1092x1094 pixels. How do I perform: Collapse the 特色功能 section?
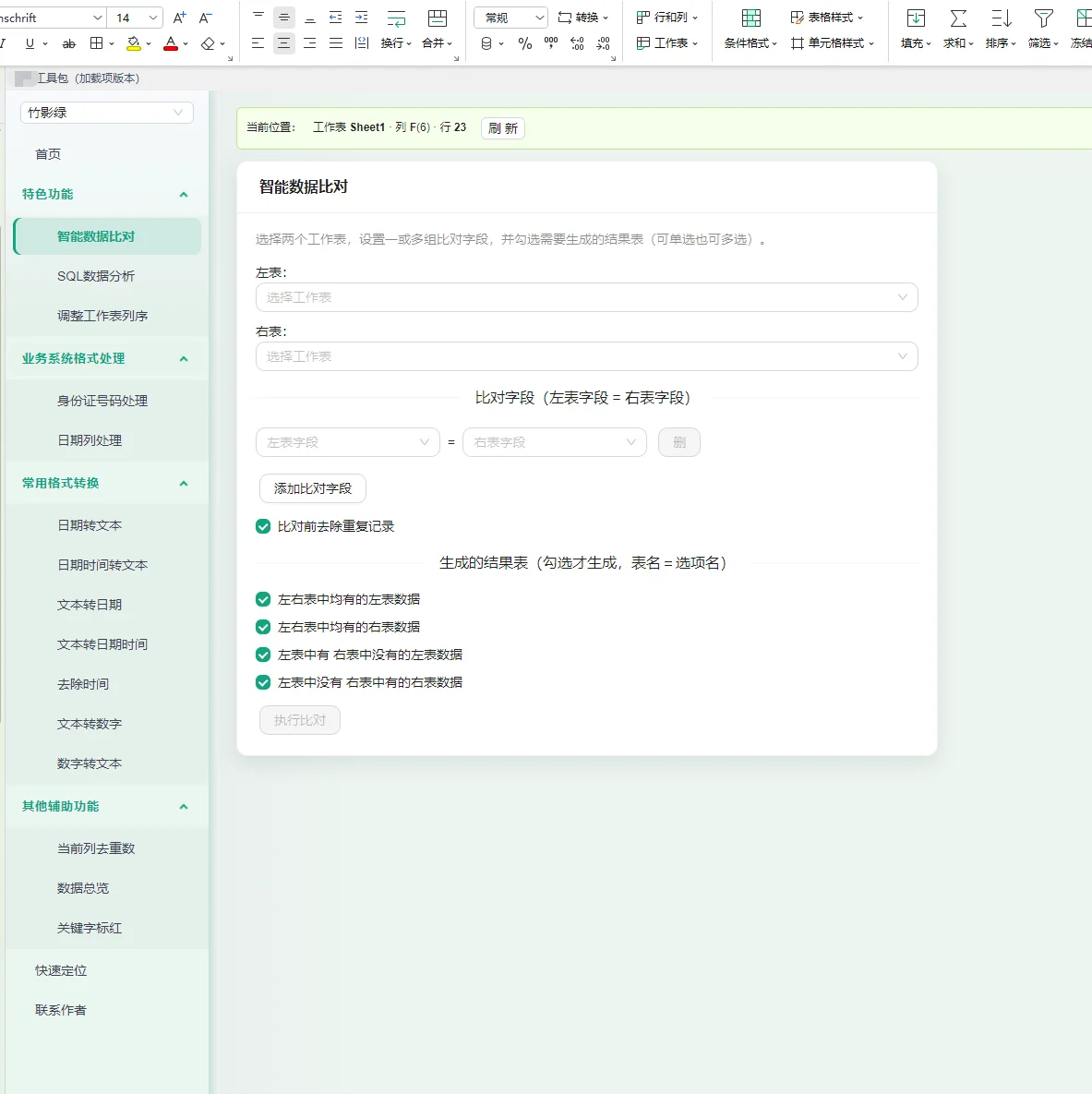(x=184, y=195)
